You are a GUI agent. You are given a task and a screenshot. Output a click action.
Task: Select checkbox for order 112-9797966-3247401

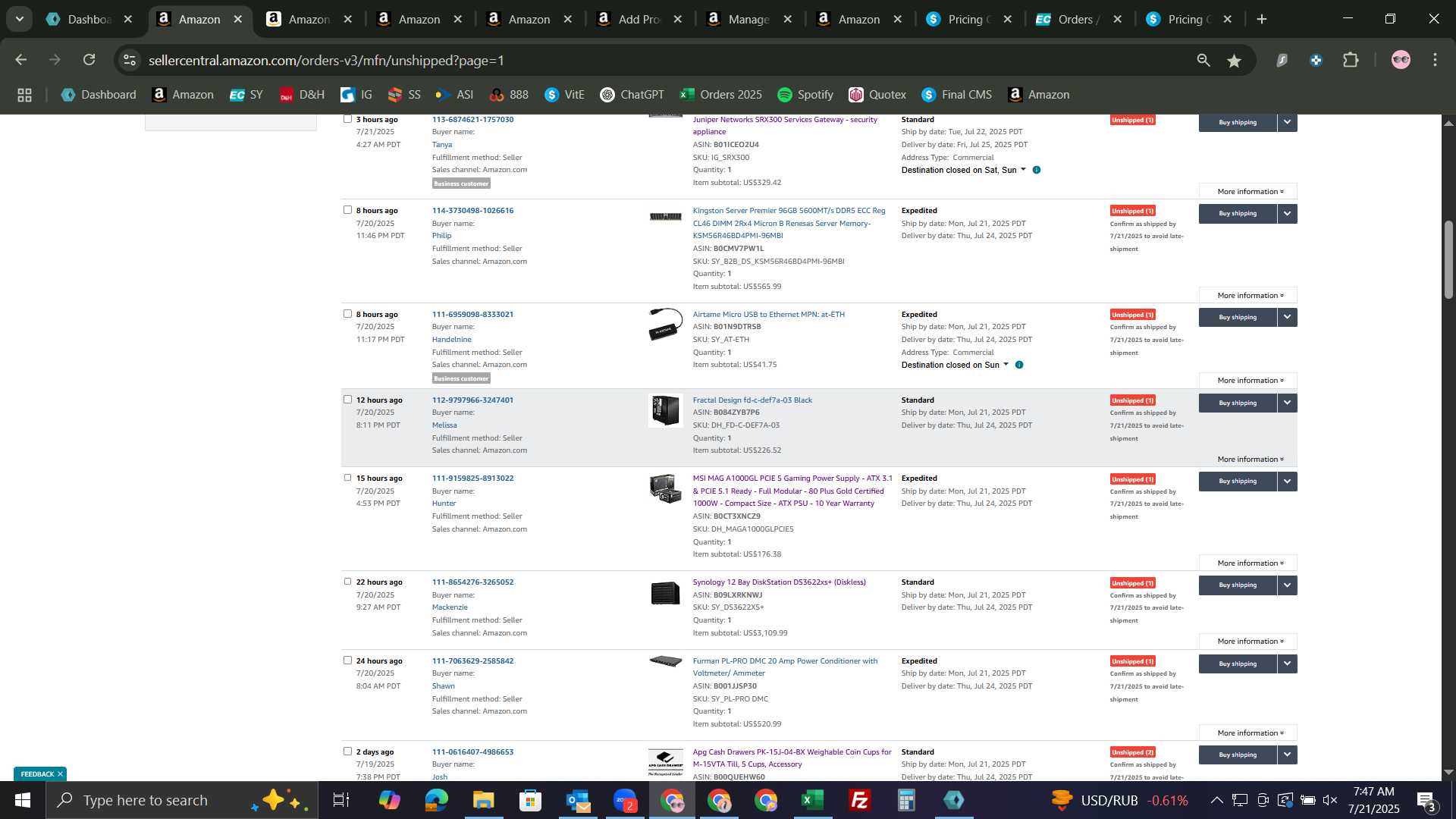coord(347,399)
